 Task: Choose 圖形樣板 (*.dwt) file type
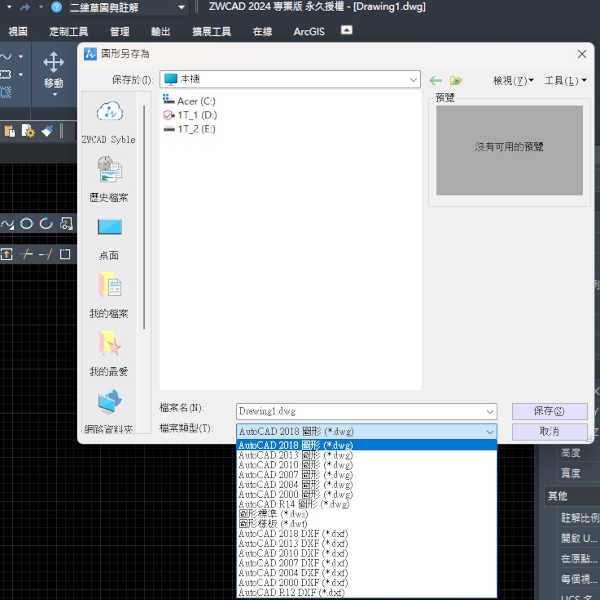point(367,523)
